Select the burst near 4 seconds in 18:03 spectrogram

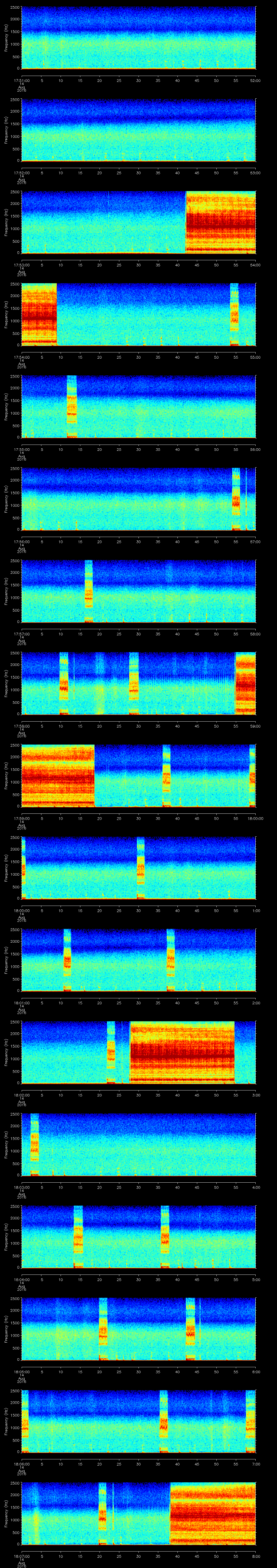(x=35, y=1144)
